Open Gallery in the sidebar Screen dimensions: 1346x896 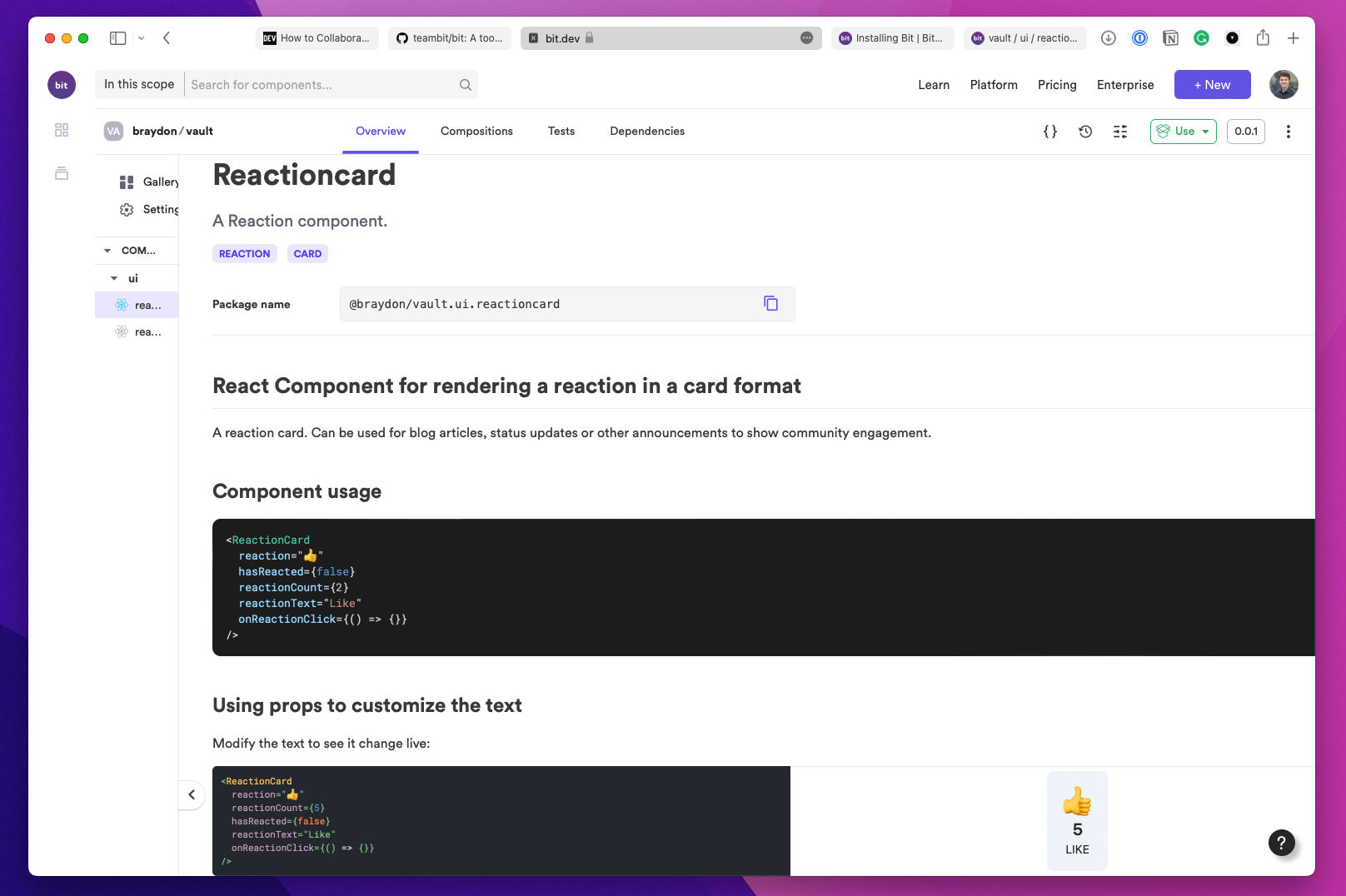coord(149,182)
